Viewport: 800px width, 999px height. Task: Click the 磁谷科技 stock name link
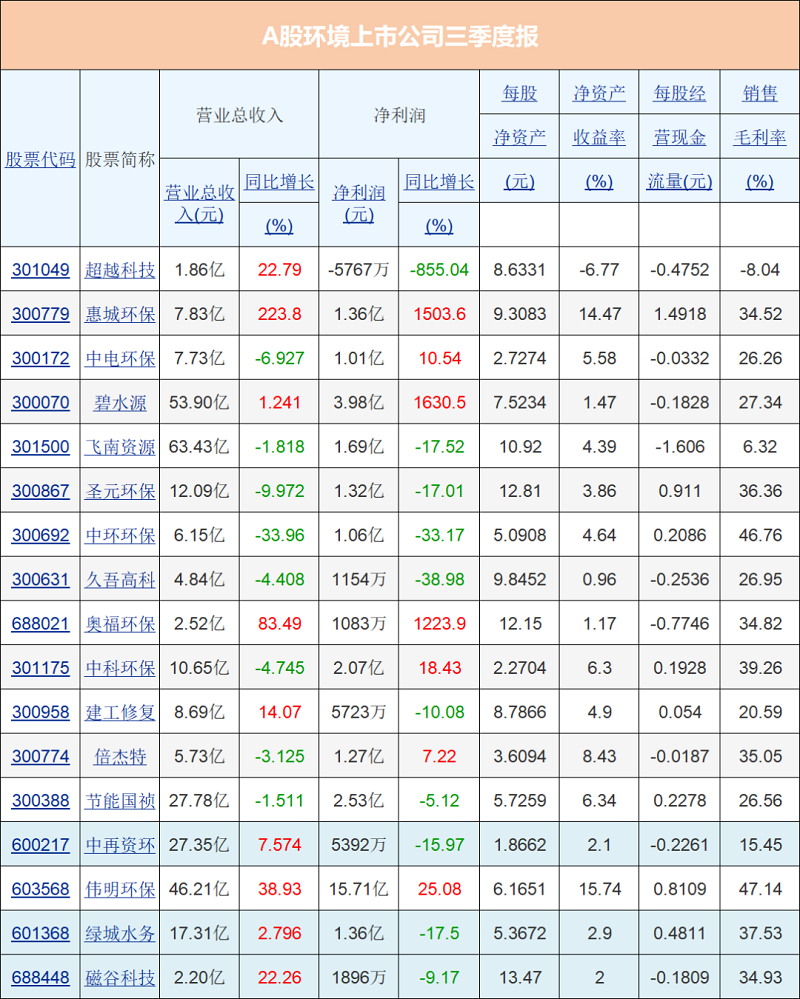coord(120,978)
